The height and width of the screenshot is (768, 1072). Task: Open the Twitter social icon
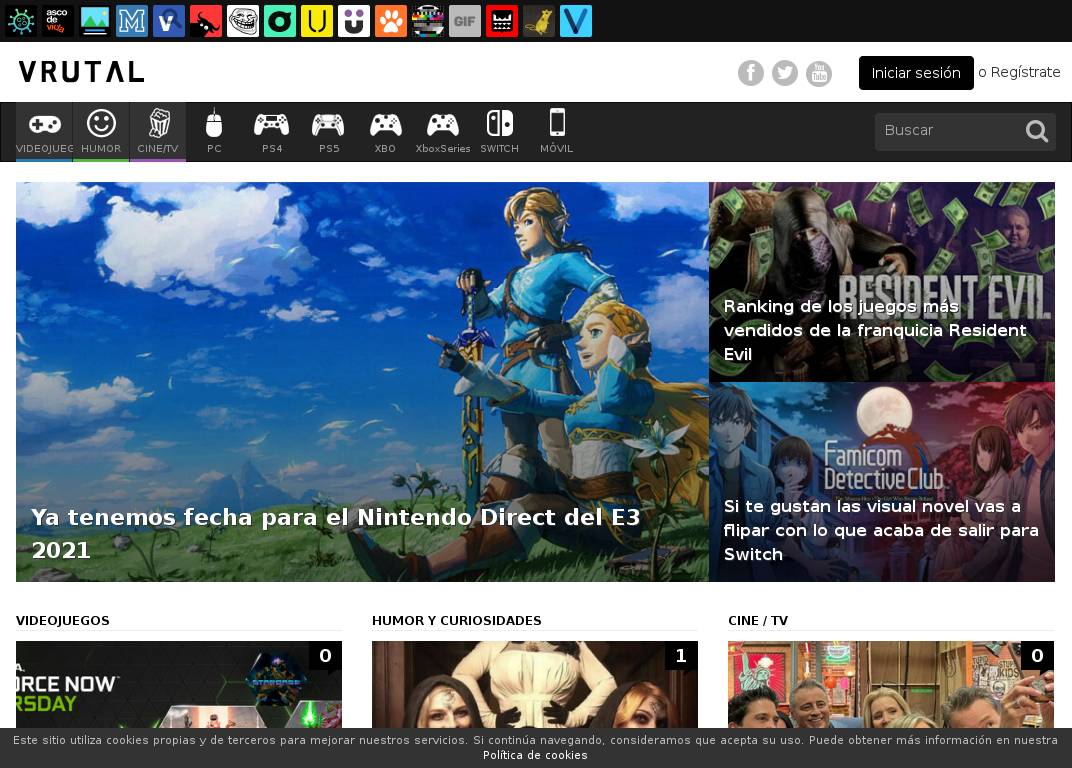click(785, 73)
